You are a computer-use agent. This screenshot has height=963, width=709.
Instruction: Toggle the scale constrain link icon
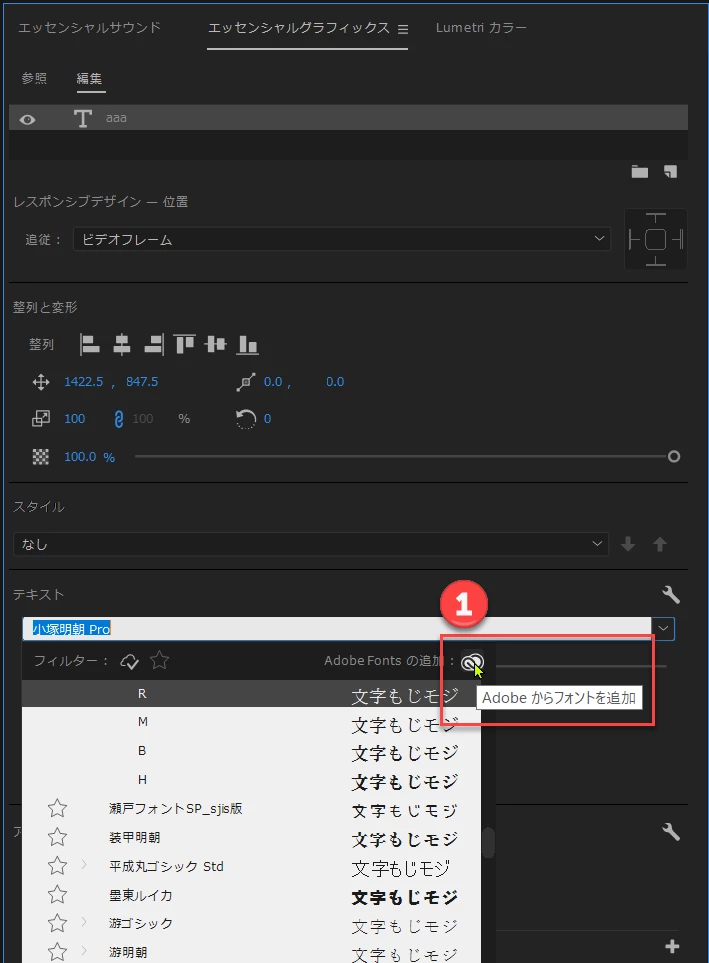coord(119,419)
